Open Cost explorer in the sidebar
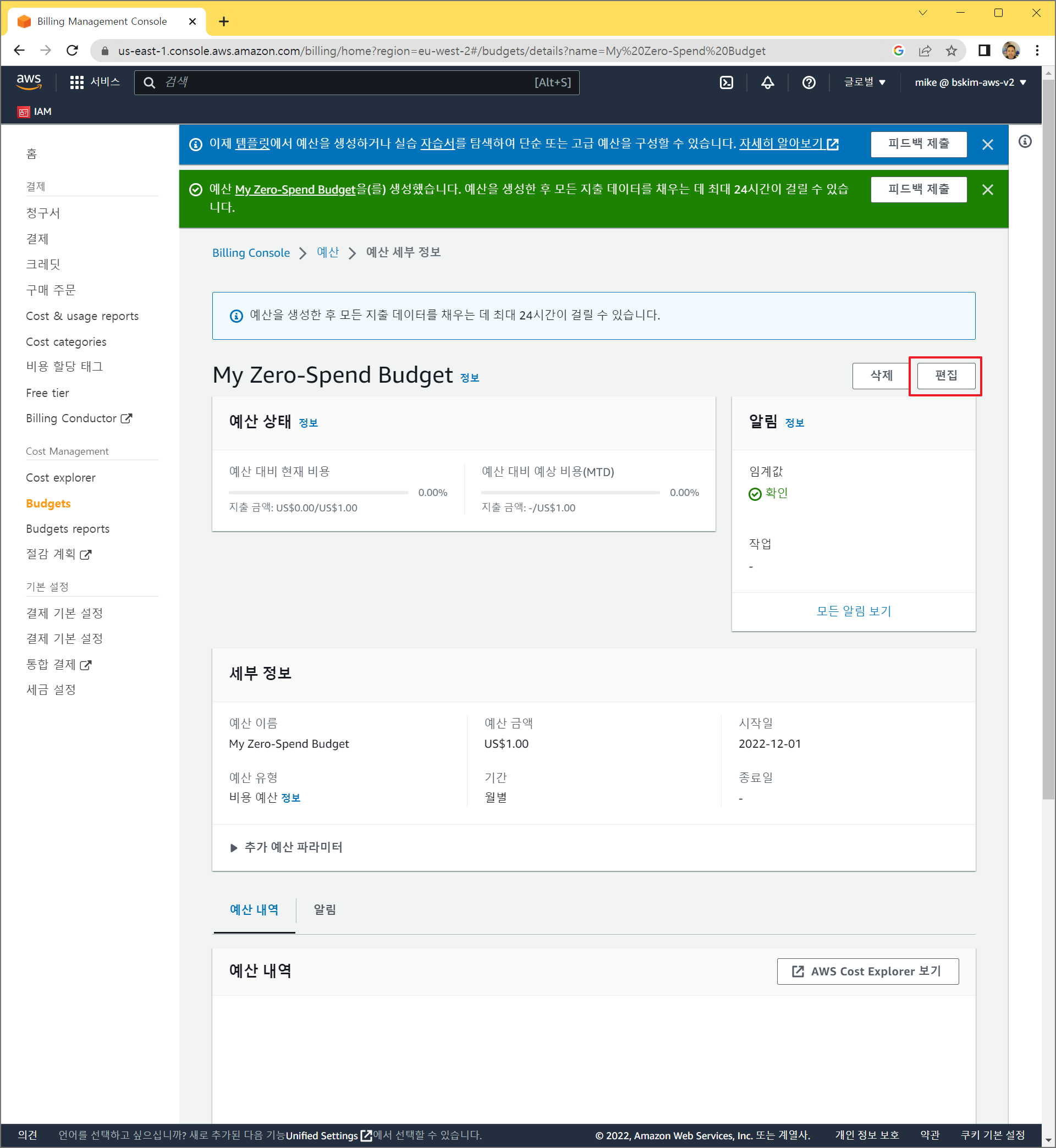The width and height of the screenshot is (1056, 1148). coord(61,477)
